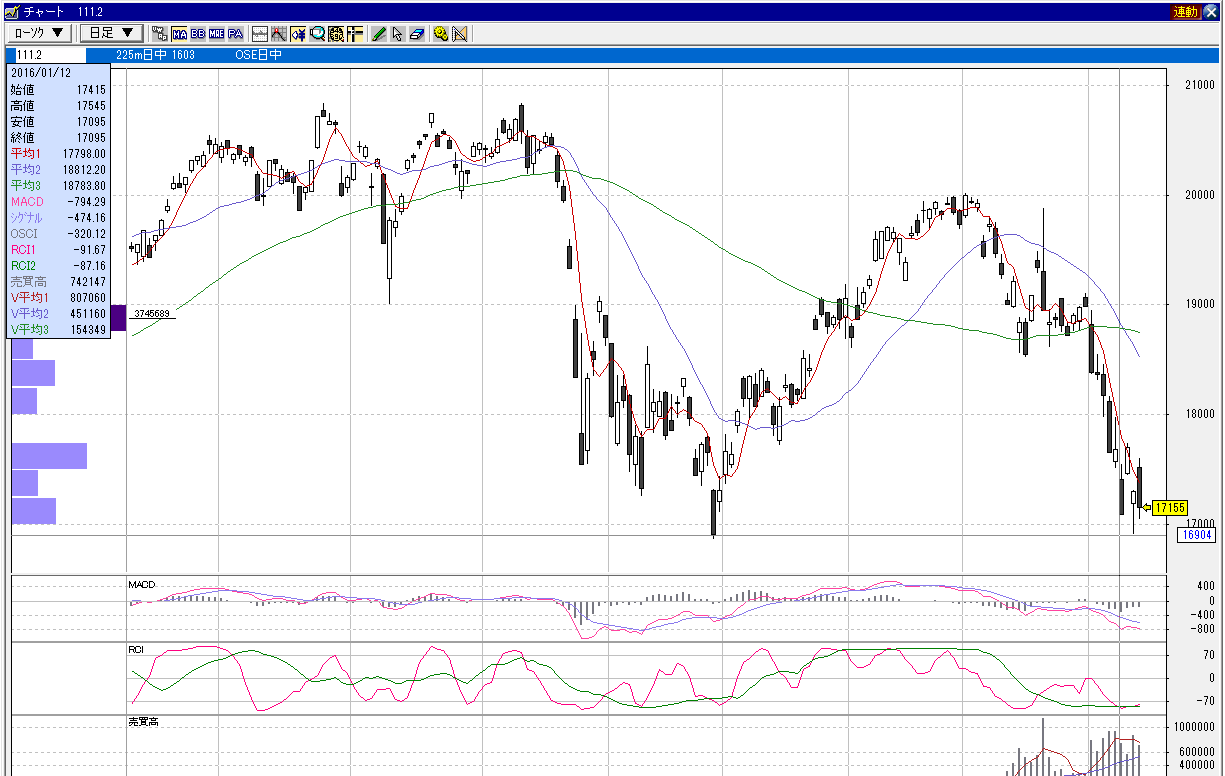1225x776 pixels.
Task: Click the 17155 yellow price marker
Action: tap(1168, 508)
